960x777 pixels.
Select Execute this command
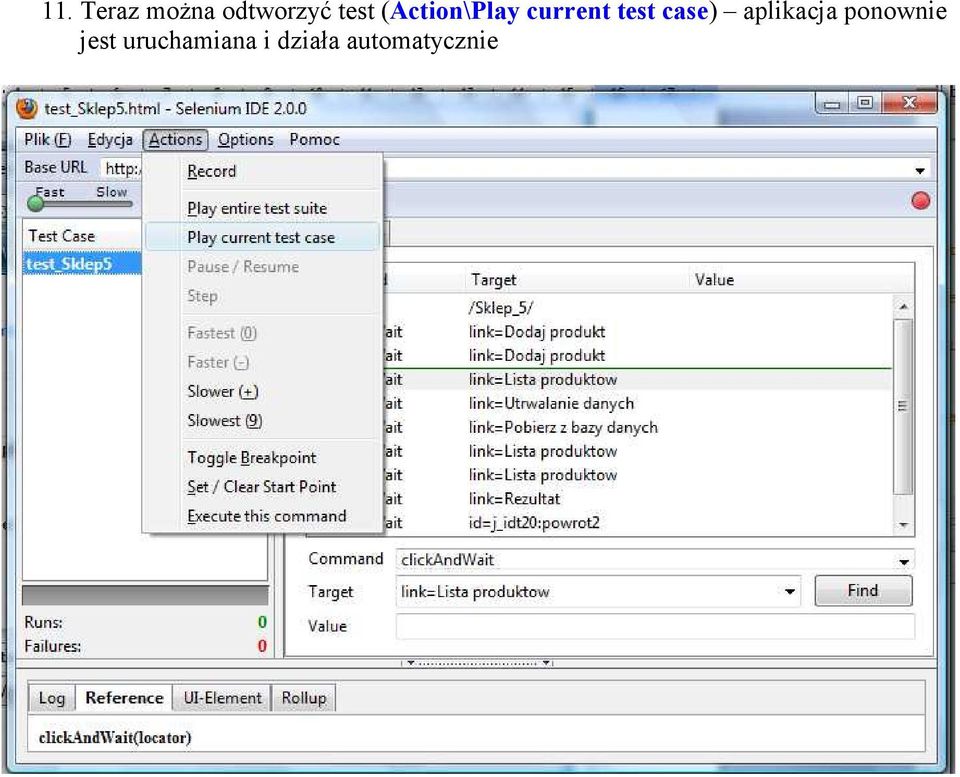pos(263,516)
